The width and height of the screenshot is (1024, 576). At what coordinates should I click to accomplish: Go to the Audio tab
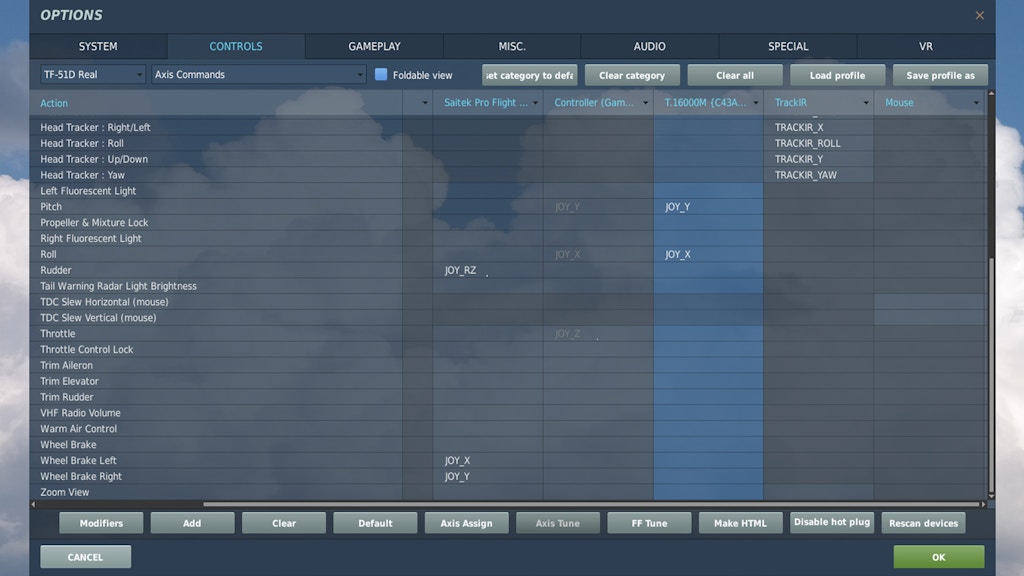pos(649,46)
